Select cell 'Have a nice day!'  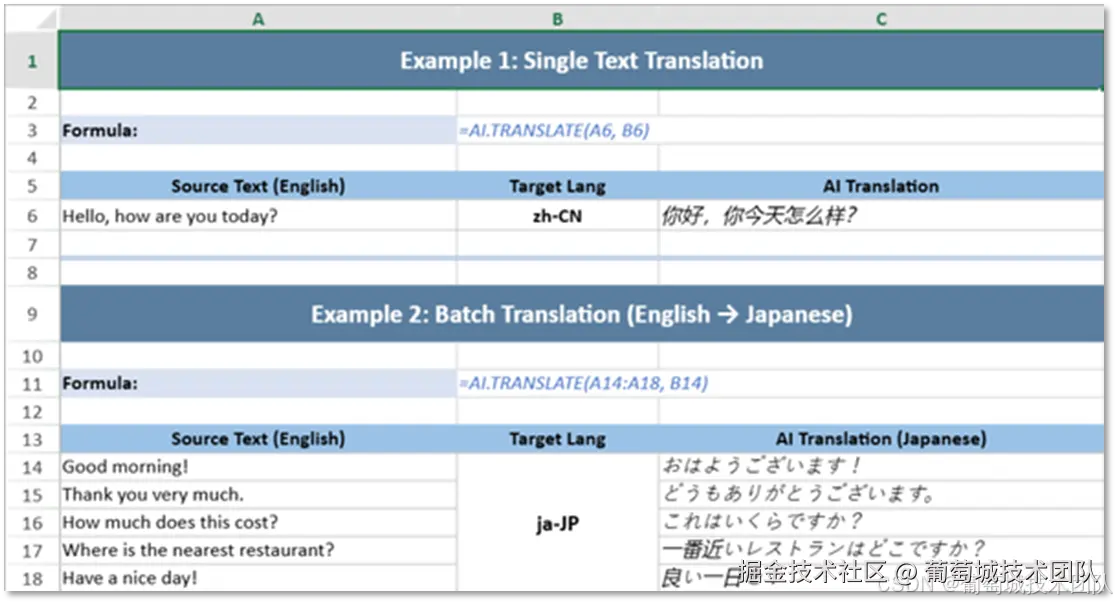click(258, 578)
